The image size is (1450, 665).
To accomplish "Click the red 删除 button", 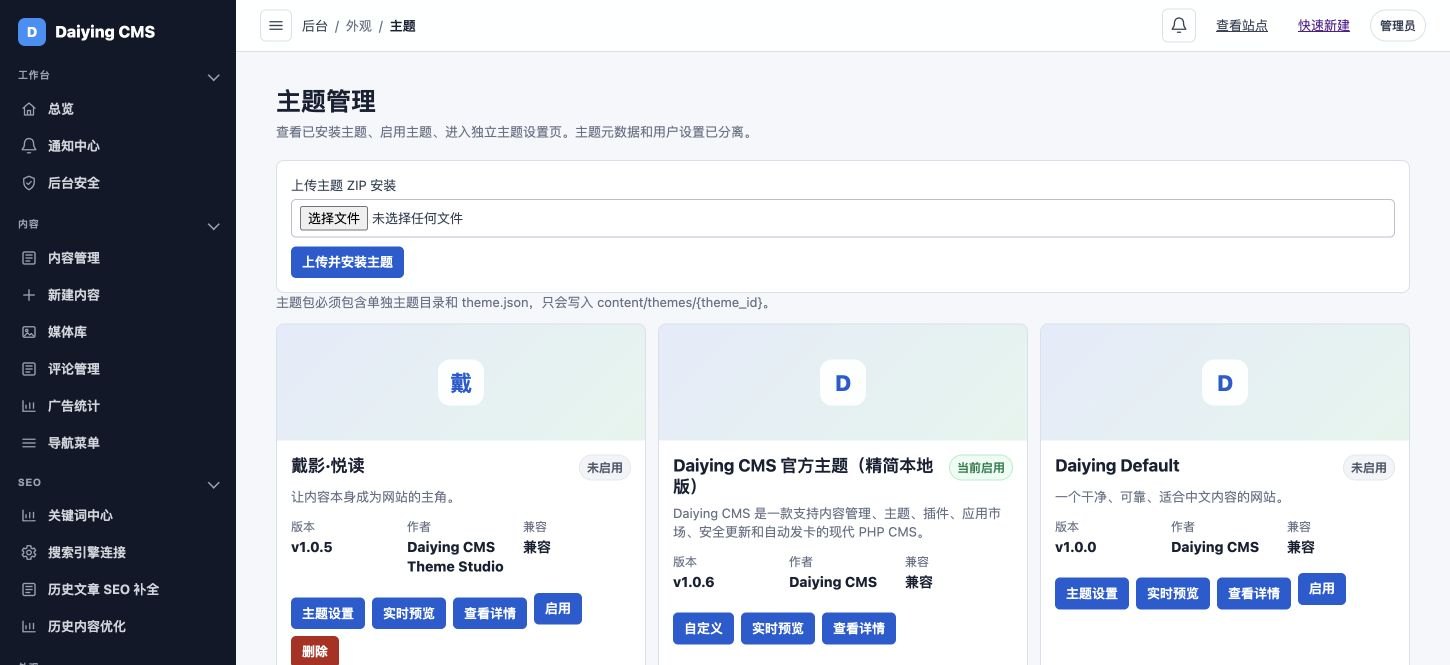I will (x=315, y=651).
